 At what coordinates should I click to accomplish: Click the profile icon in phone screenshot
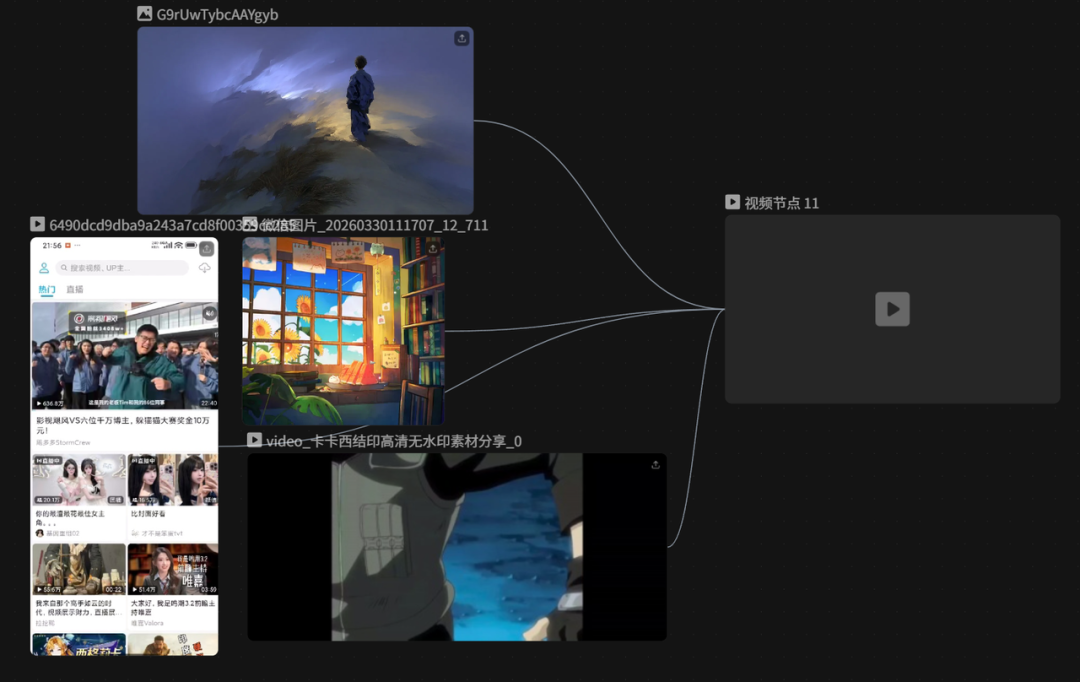coord(44,268)
